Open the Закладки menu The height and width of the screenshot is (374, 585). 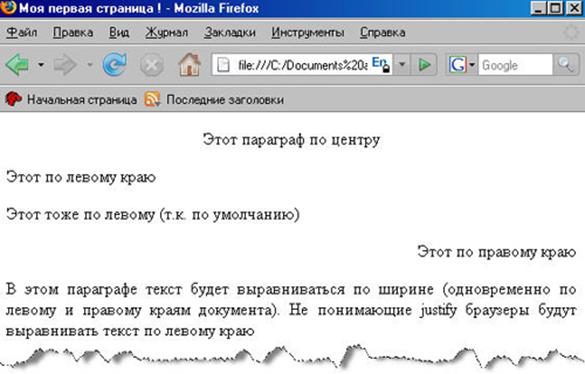coord(230,32)
